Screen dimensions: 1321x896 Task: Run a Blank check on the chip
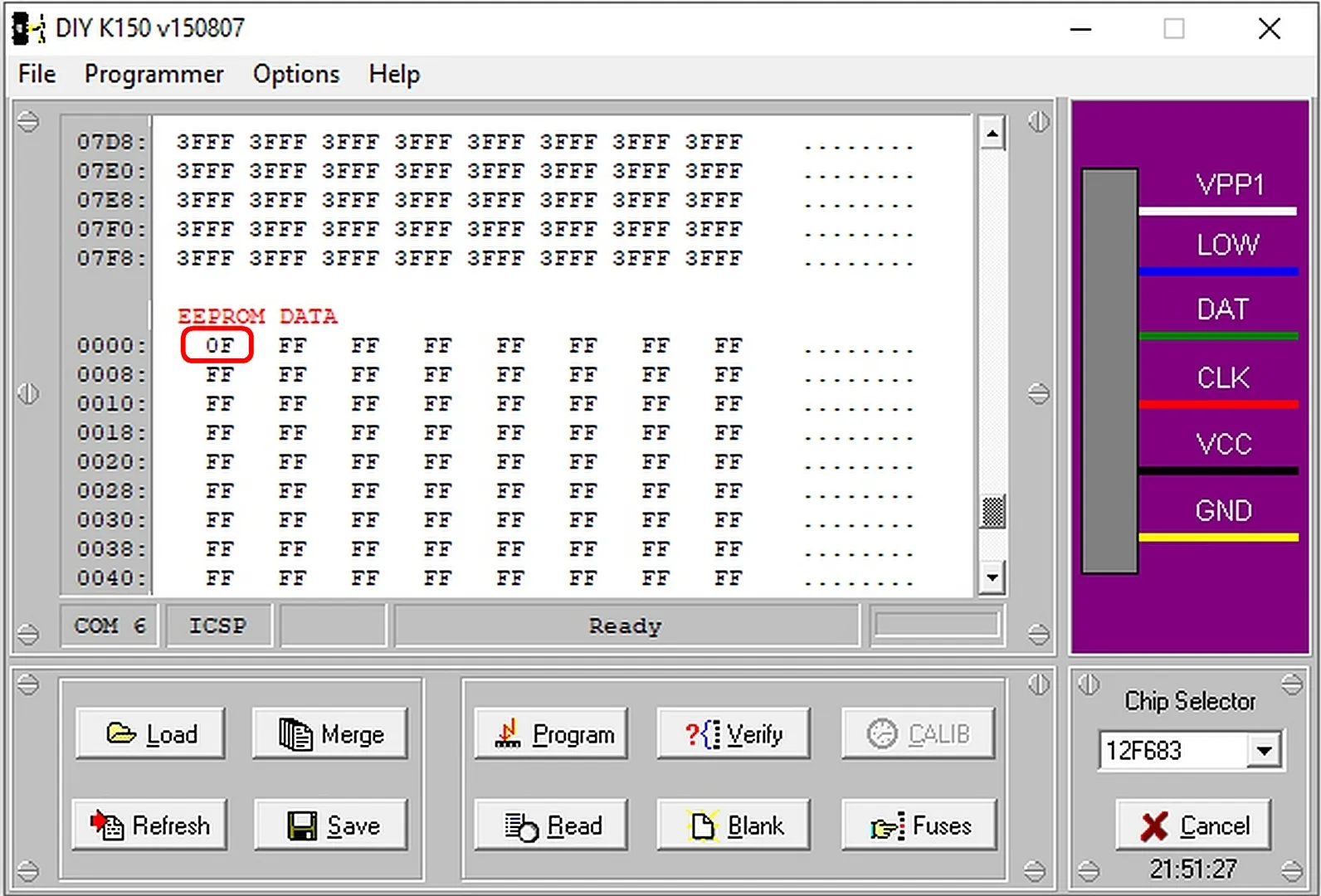734,825
